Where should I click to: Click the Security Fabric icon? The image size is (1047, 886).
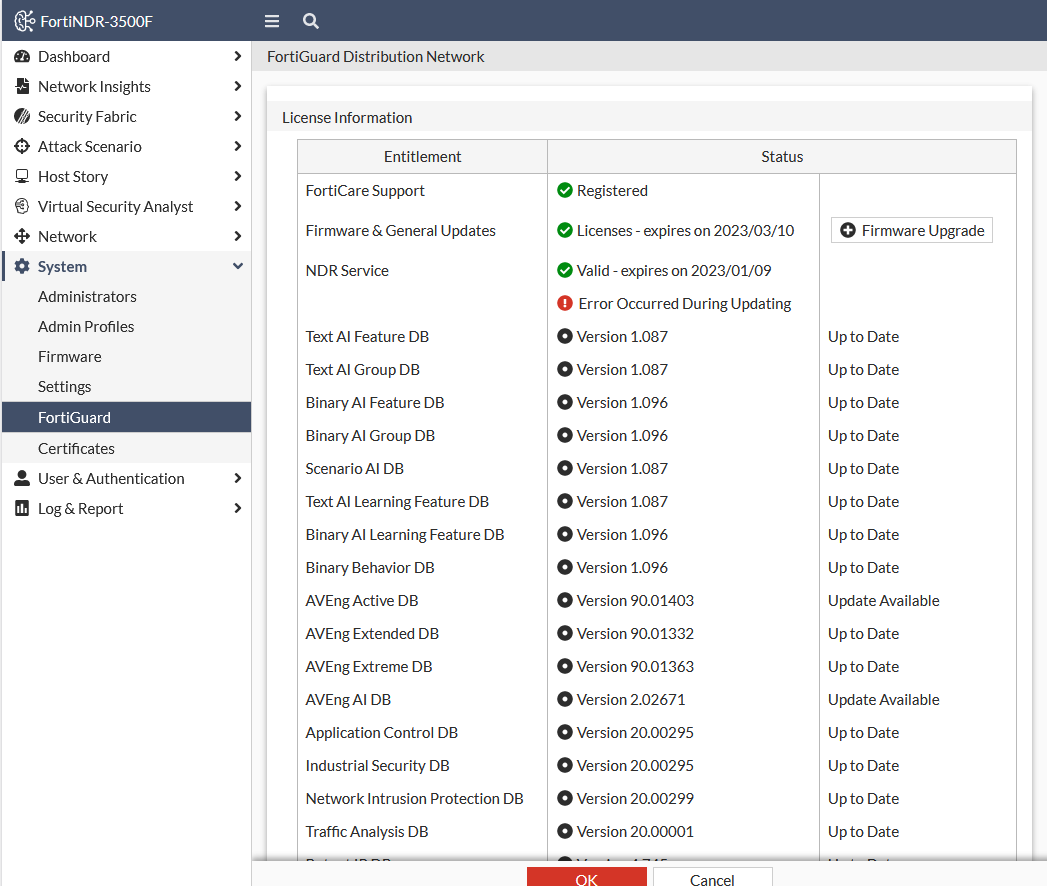(22, 116)
